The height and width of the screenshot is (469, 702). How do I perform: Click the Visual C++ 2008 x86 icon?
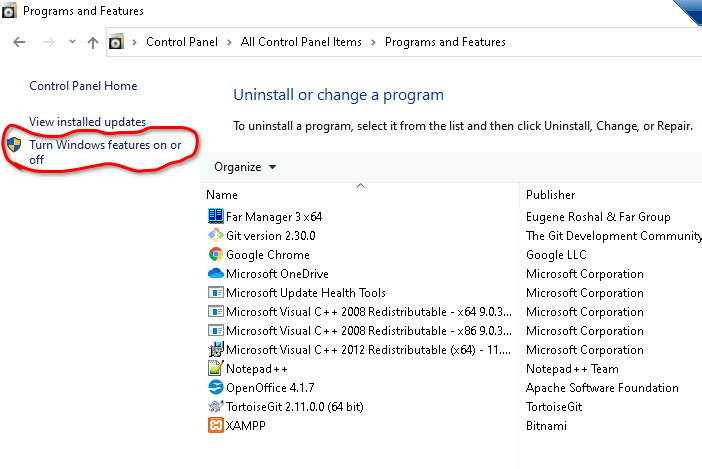pyautogui.click(x=215, y=330)
